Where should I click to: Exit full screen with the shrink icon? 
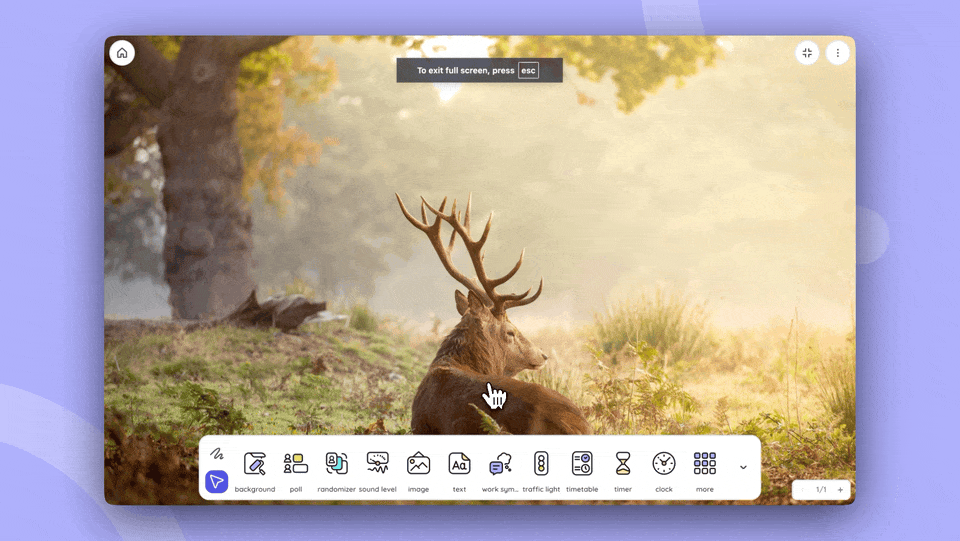[807, 53]
